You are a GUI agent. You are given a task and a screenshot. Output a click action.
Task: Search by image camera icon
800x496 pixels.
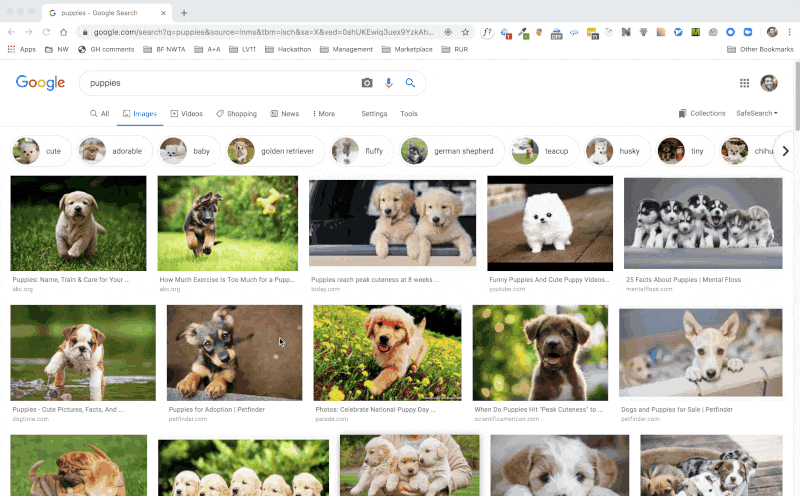(367, 83)
